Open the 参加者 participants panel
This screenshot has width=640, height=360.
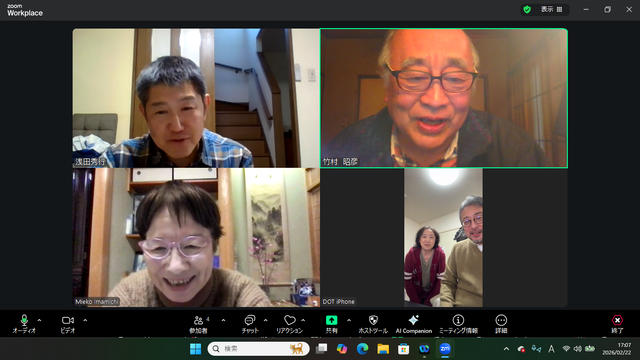[x=198, y=324]
